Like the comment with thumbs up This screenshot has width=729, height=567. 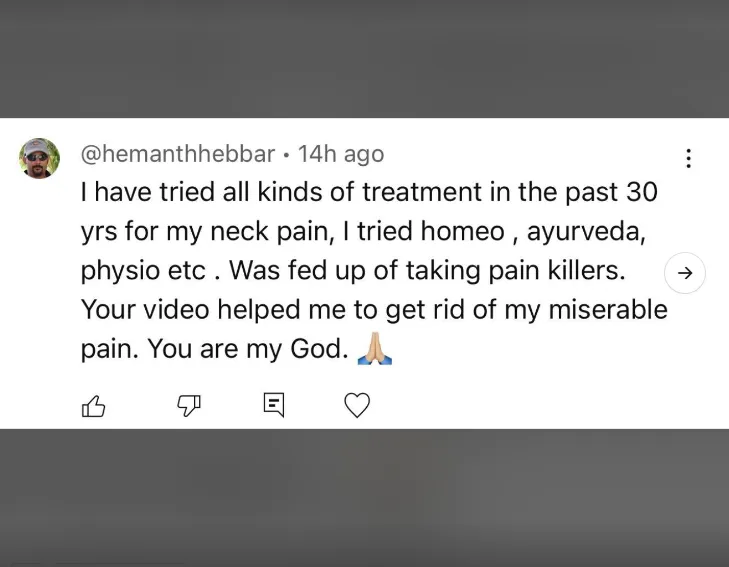point(93,405)
